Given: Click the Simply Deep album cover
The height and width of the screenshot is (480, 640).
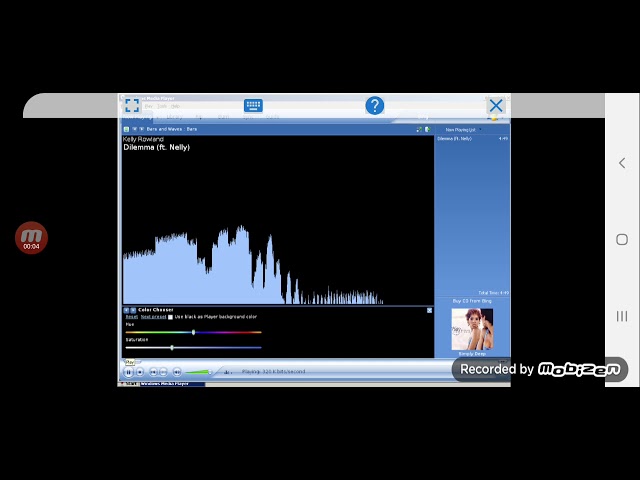Looking at the screenshot, I should pos(472,329).
